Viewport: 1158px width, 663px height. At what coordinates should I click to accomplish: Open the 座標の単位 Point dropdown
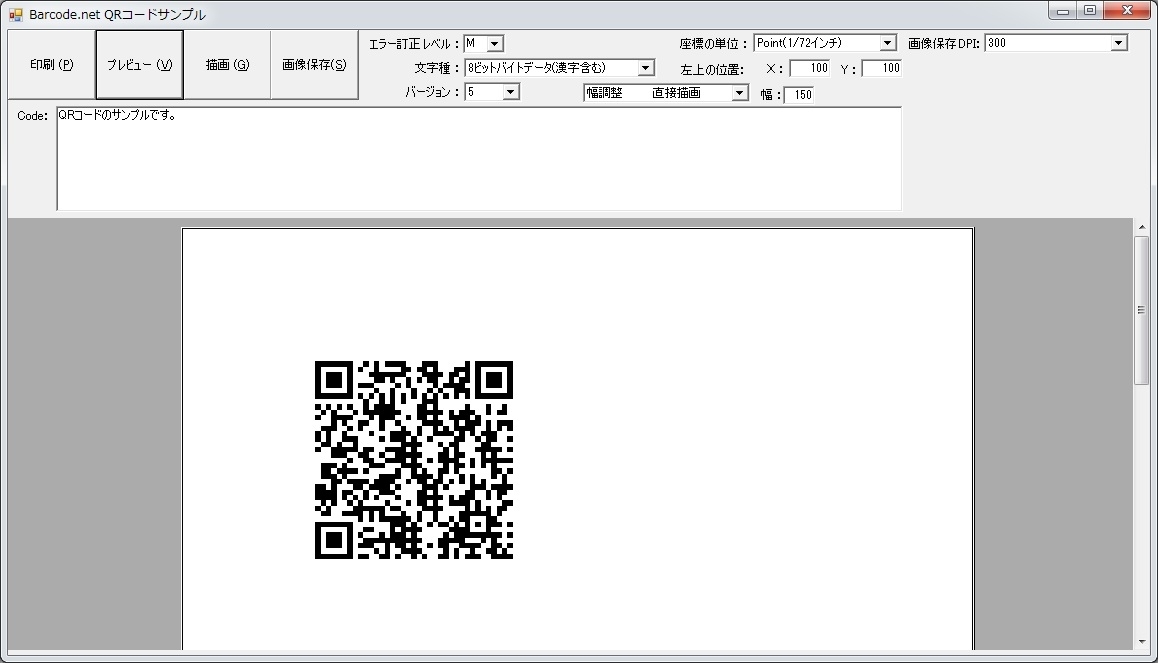coord(825,43)
